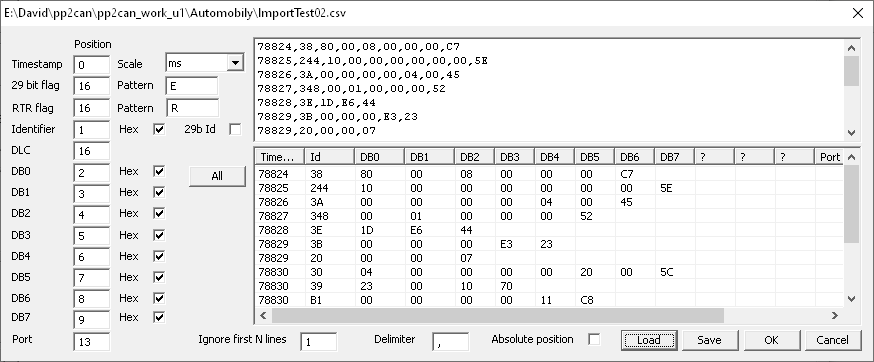This screenshot has height=362, width=874.
Task: Click the Load button
Action: [649, 340]
